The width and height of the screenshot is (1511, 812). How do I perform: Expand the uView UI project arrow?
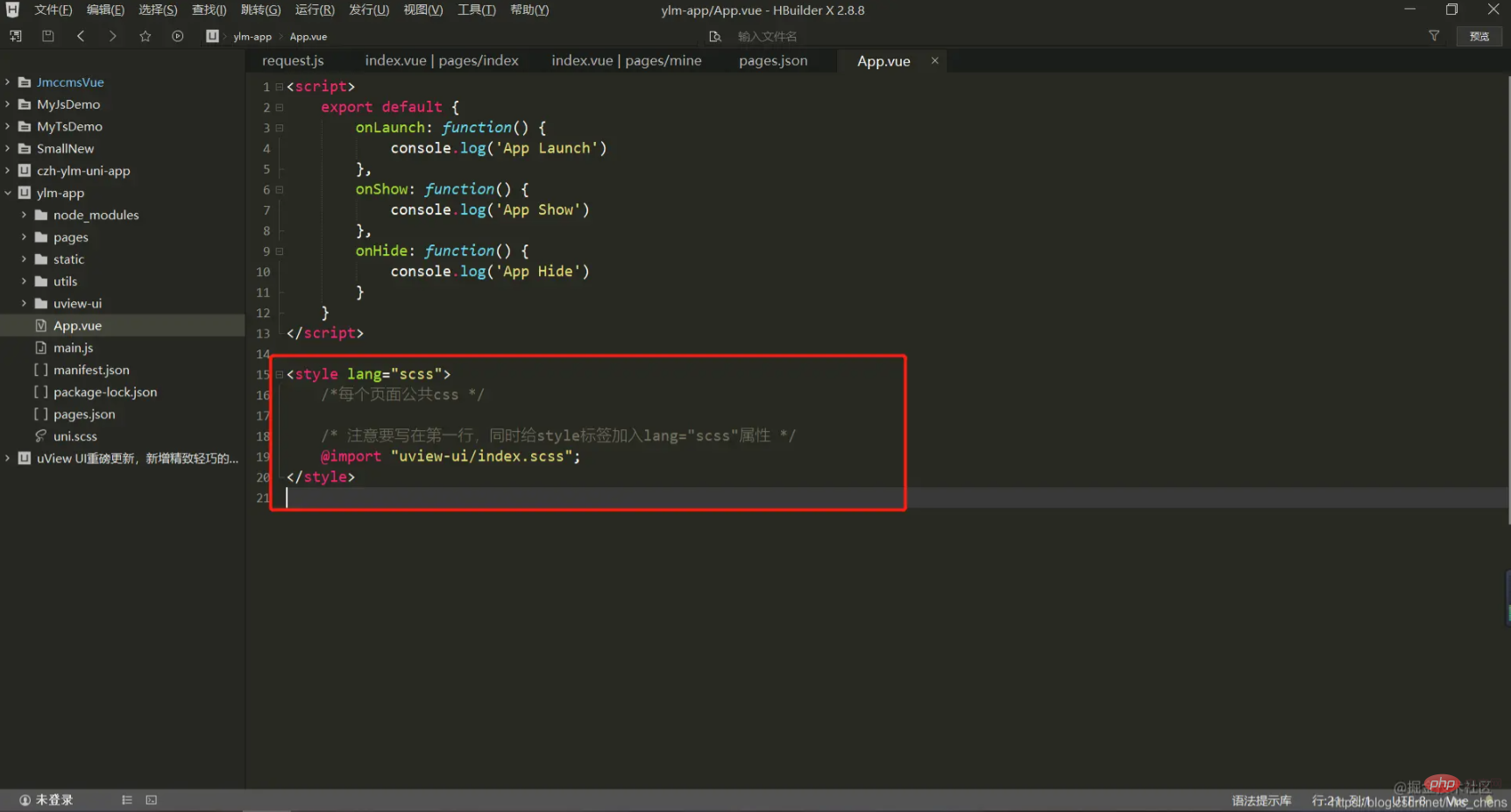pos(8,458)
